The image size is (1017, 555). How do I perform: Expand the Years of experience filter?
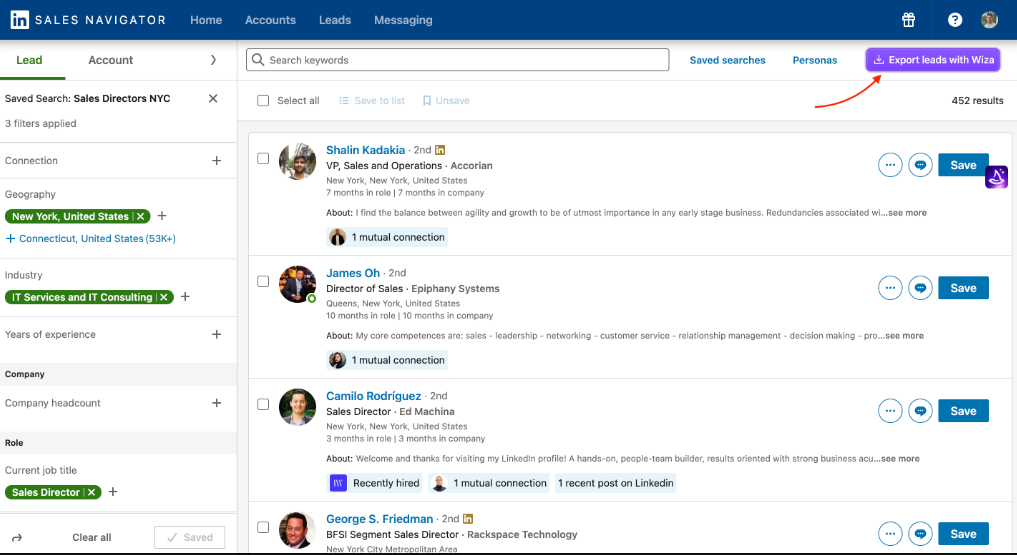[217, 335]
